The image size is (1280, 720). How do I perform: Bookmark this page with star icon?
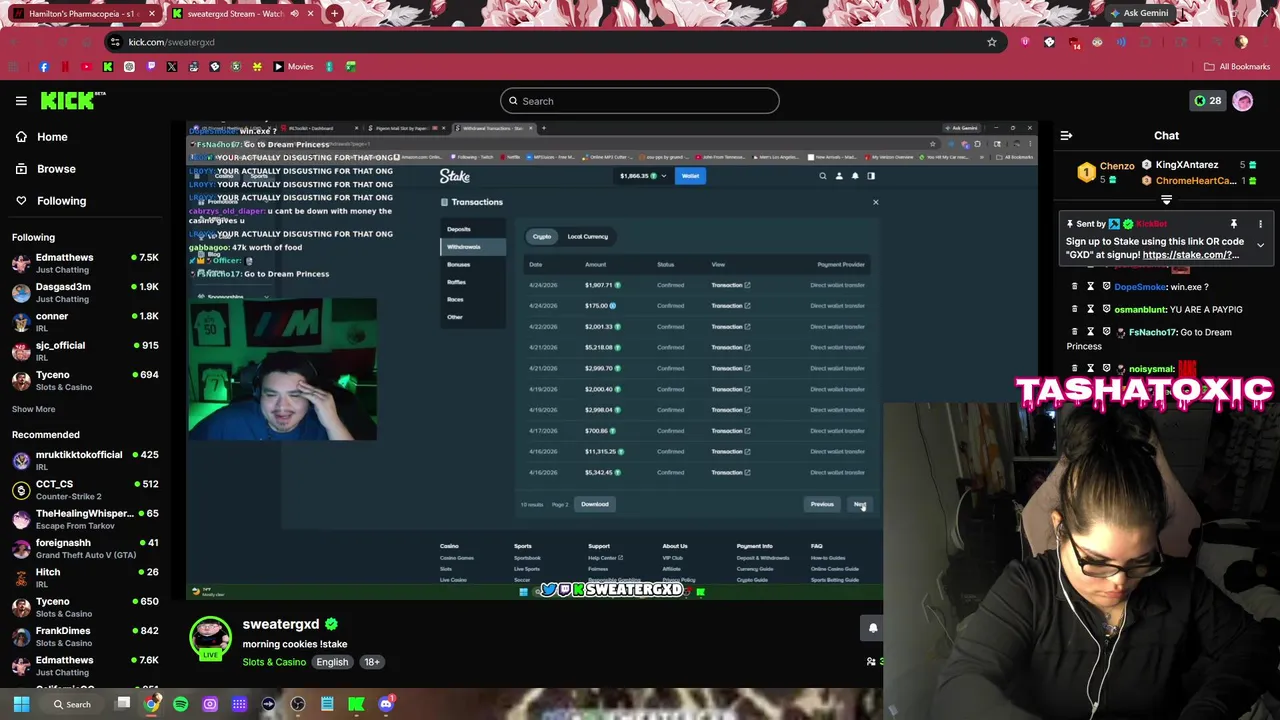(991, 42)
